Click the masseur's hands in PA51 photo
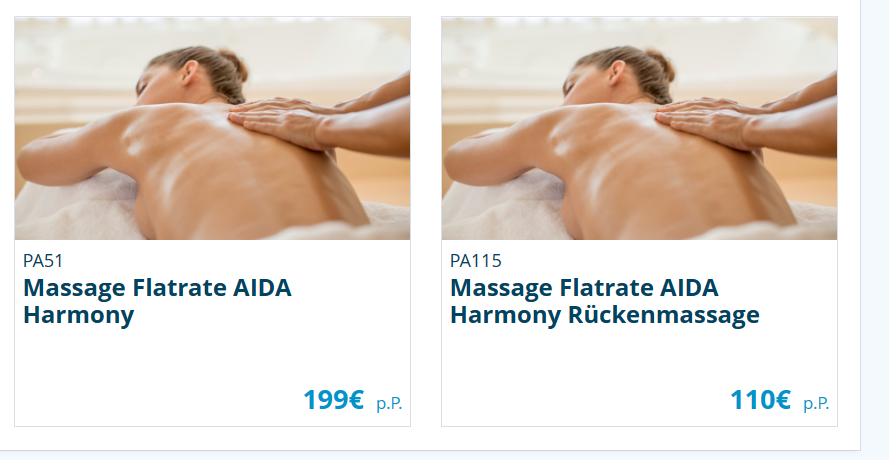The image size is (889, 460). (x=281, y=120)
